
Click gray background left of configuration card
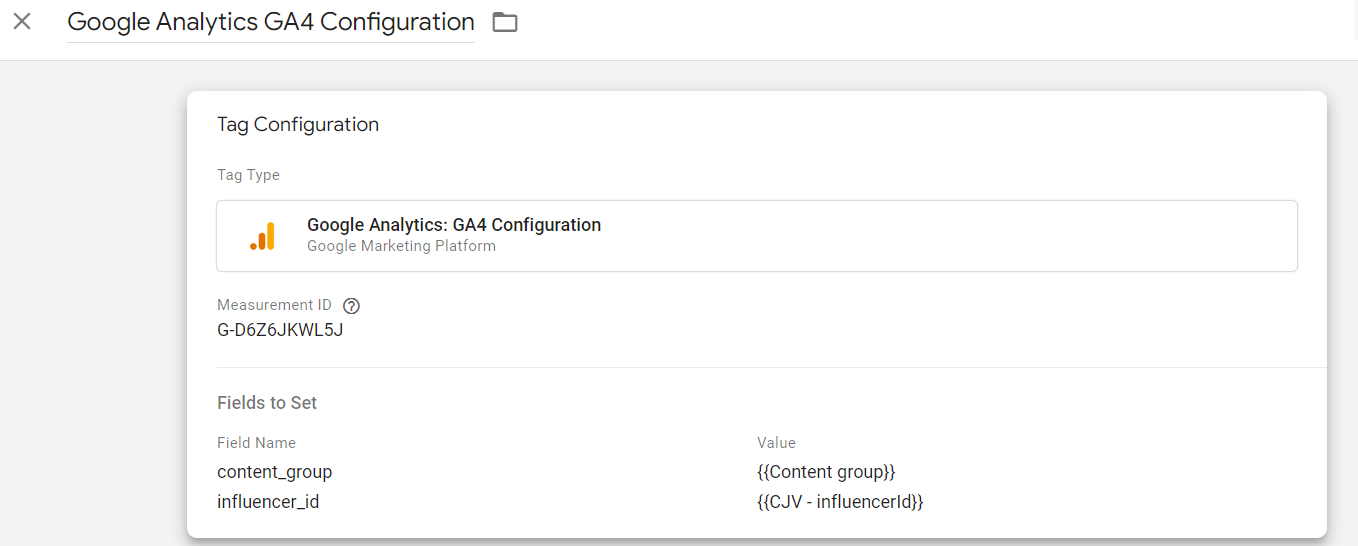[90, 300]
